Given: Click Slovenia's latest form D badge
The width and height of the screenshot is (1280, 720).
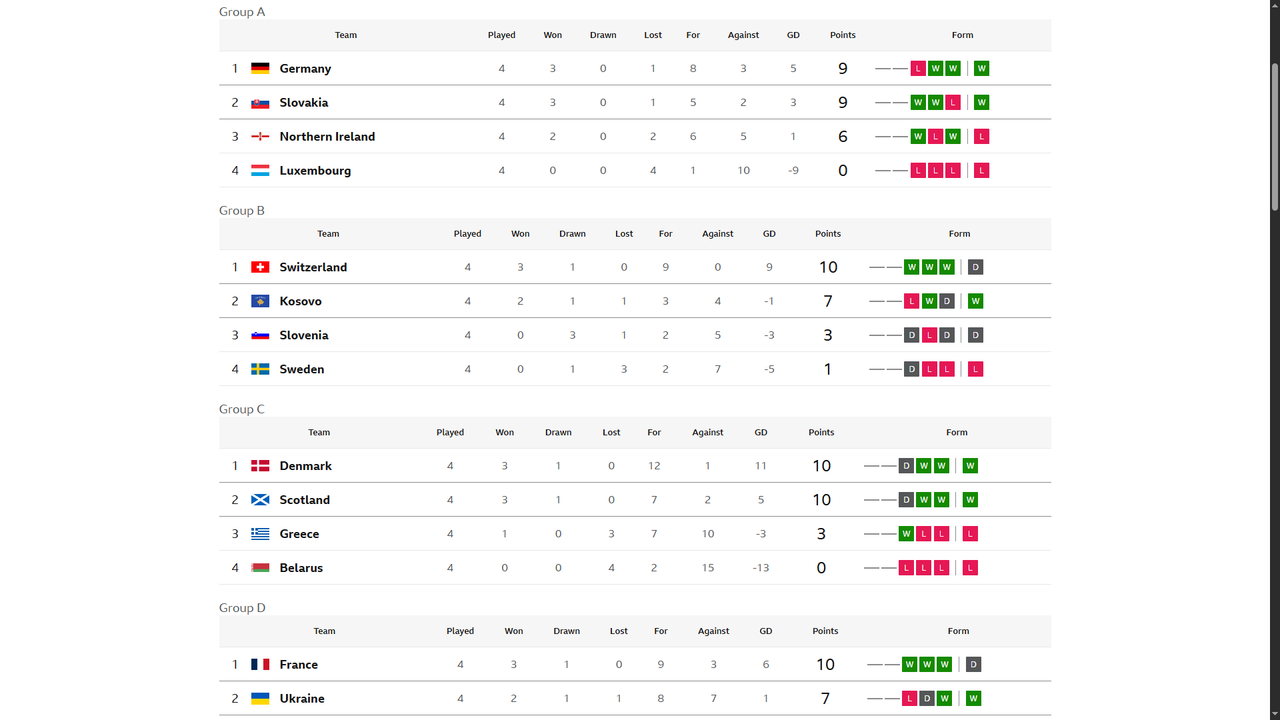Looking at the screenshot, I should tap(976, 335).
